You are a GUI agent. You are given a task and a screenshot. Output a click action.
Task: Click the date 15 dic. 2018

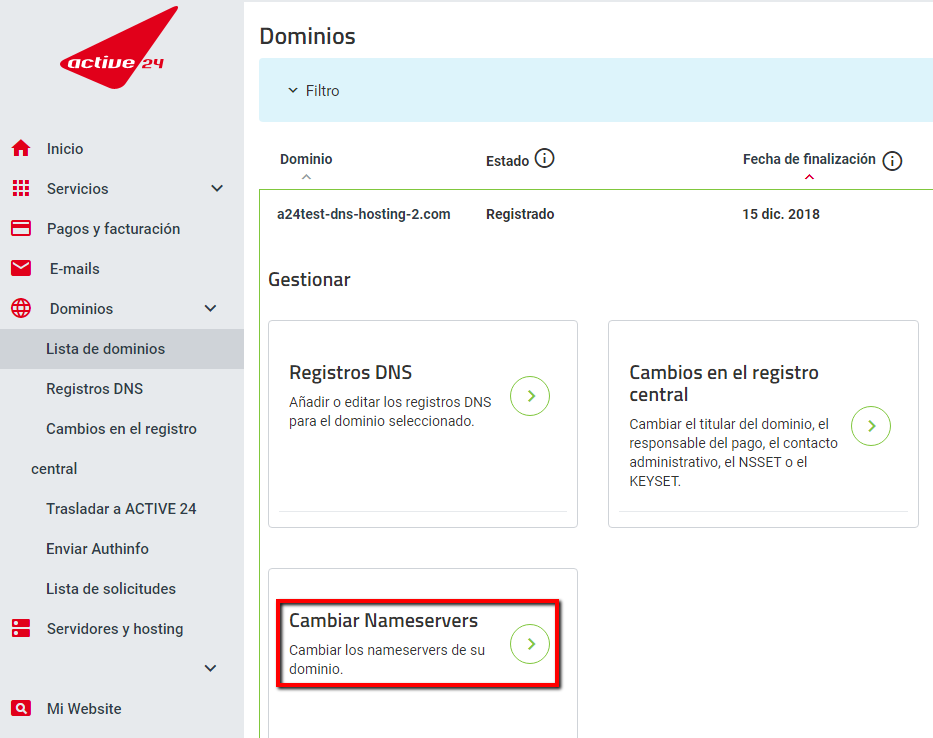tap(781, 214)
